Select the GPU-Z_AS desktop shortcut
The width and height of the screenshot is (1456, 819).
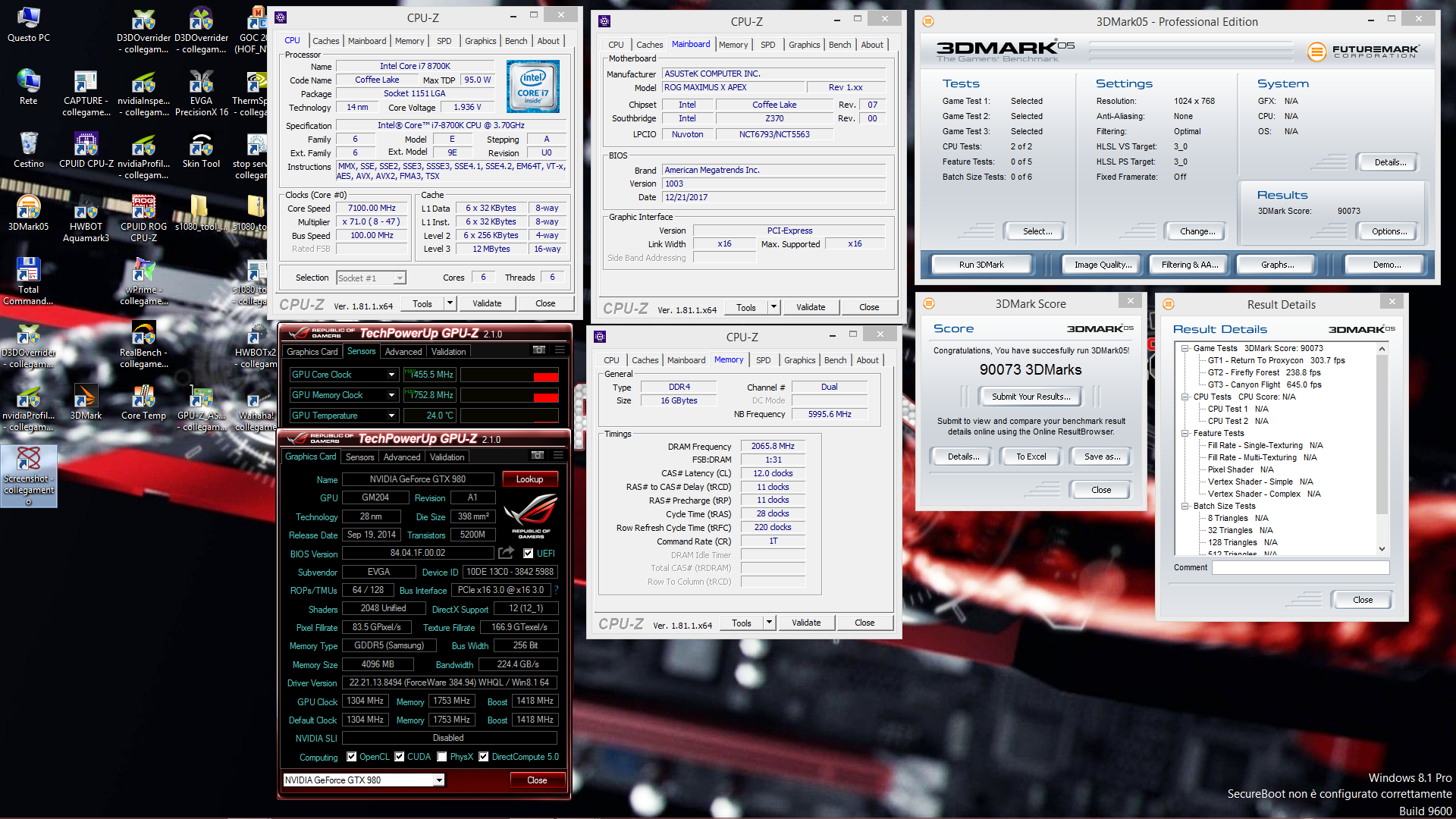click(x=201, y=407)
